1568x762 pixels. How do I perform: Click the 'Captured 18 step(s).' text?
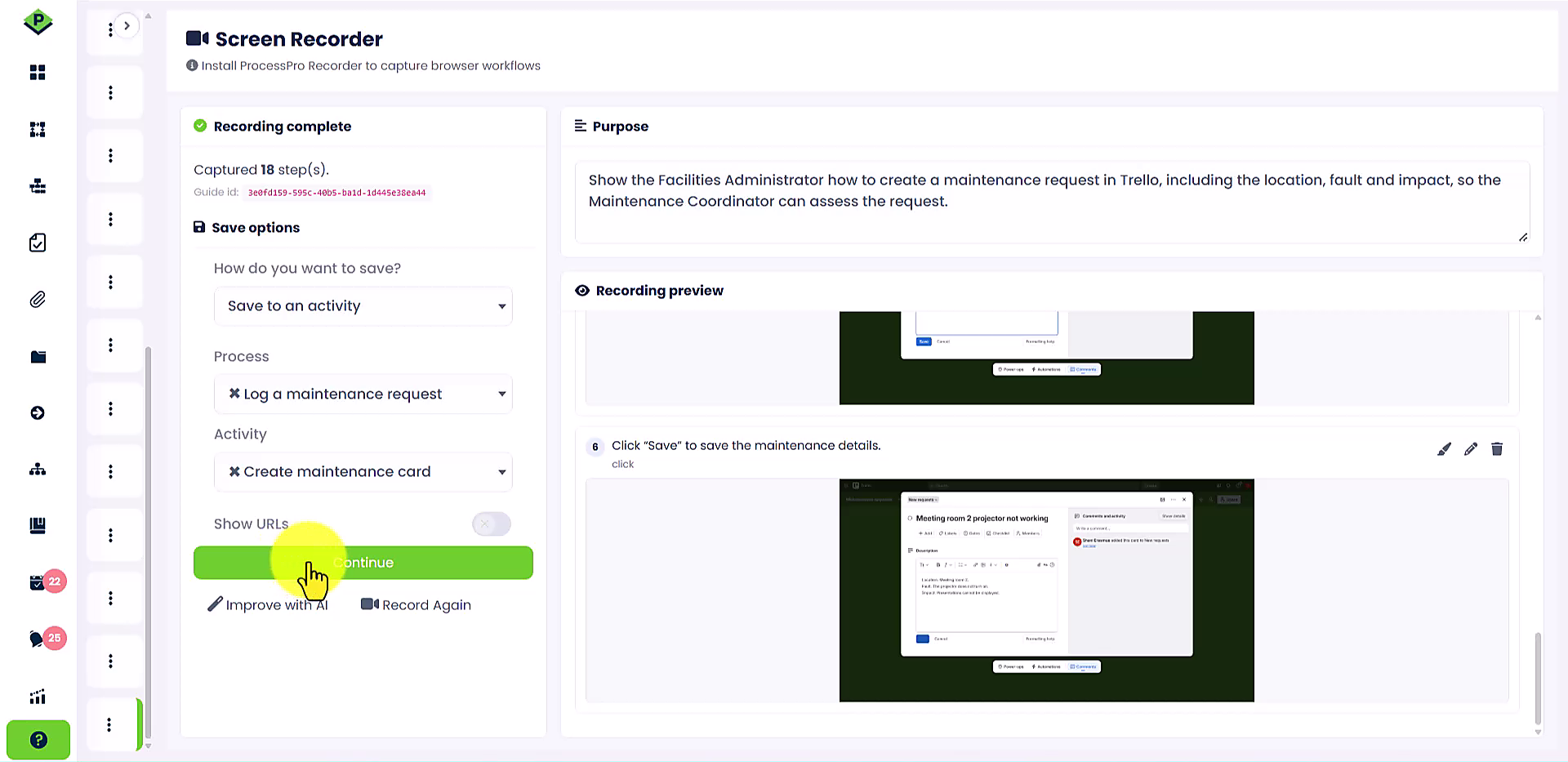261,170
